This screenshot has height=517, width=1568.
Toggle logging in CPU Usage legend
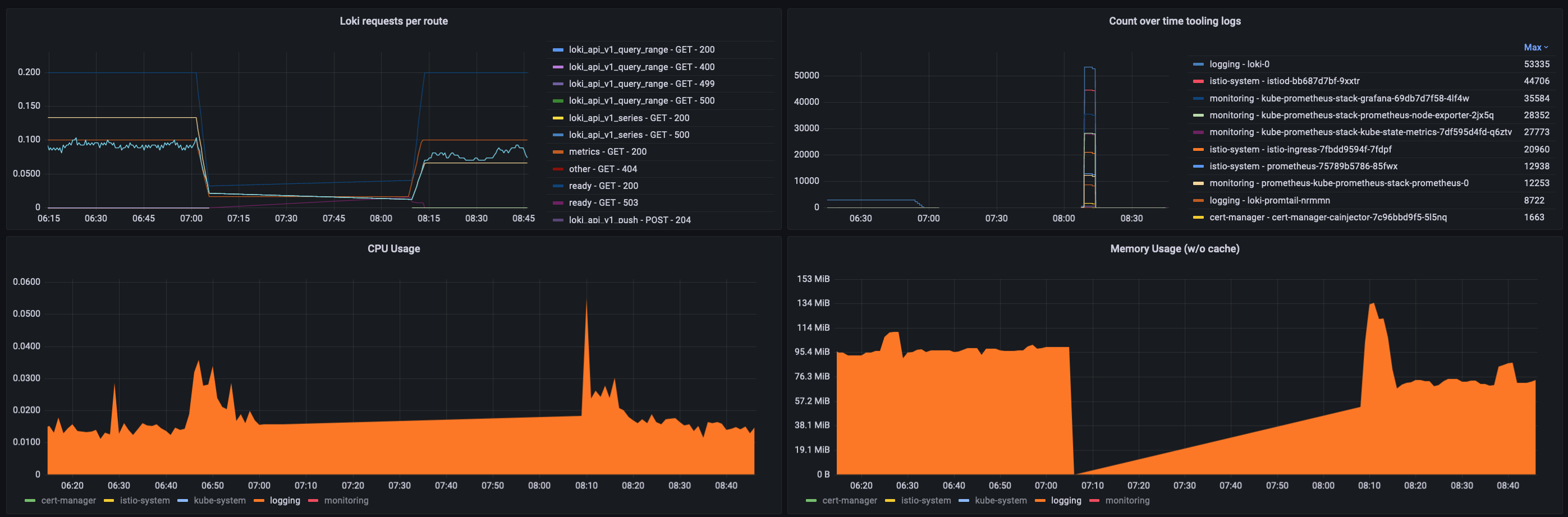coord(285,501)
